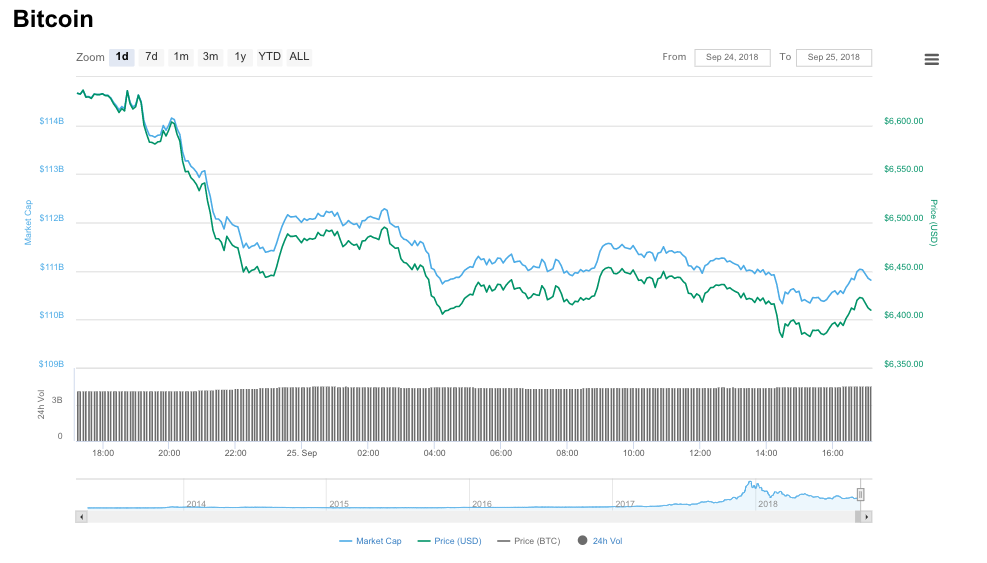Click the 2016 marker in navigator

pyautogui.click(x=482, y=504)
